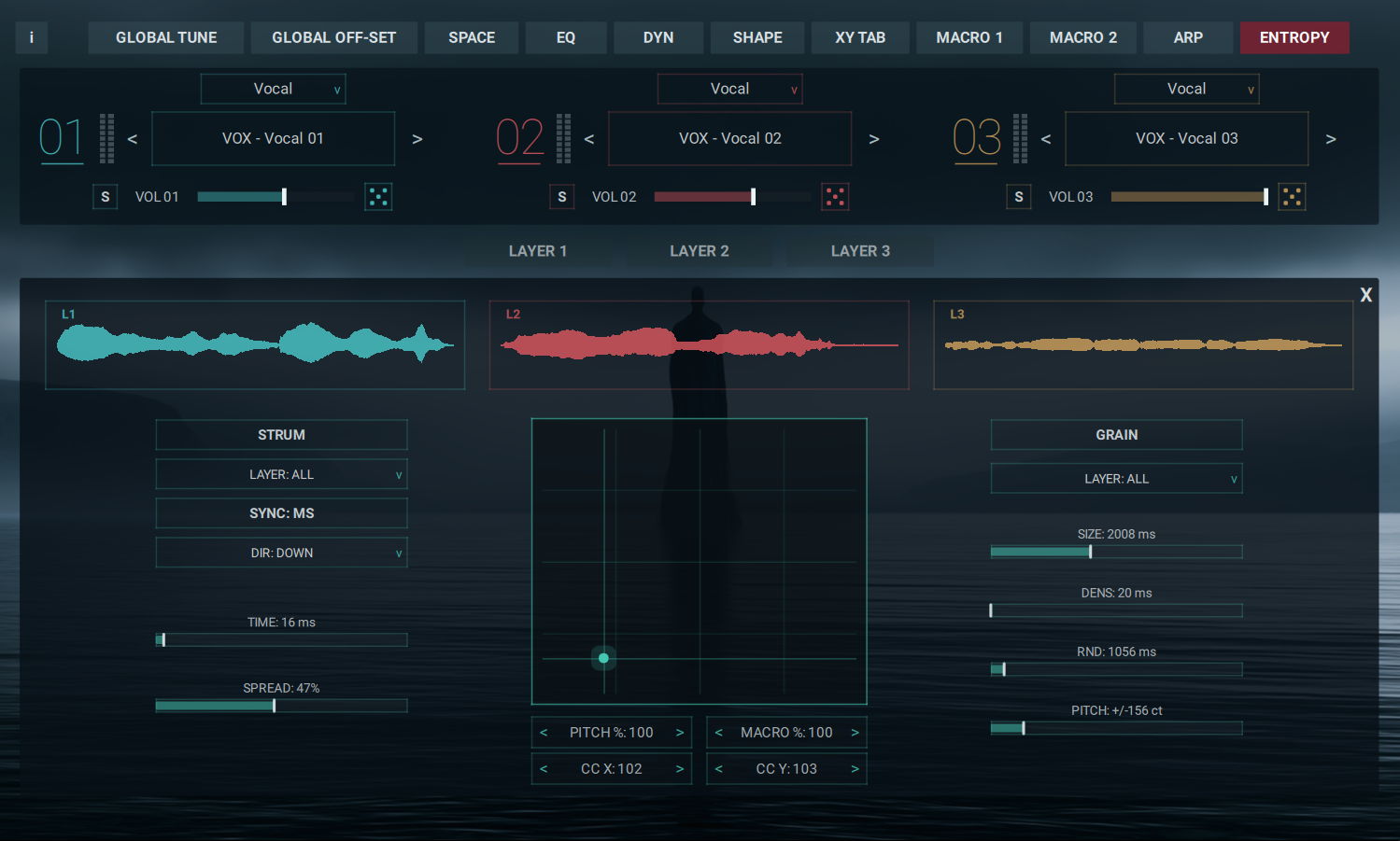Adjust the Strum TIME slider
1400x841 pixels.
pos(281,640)
